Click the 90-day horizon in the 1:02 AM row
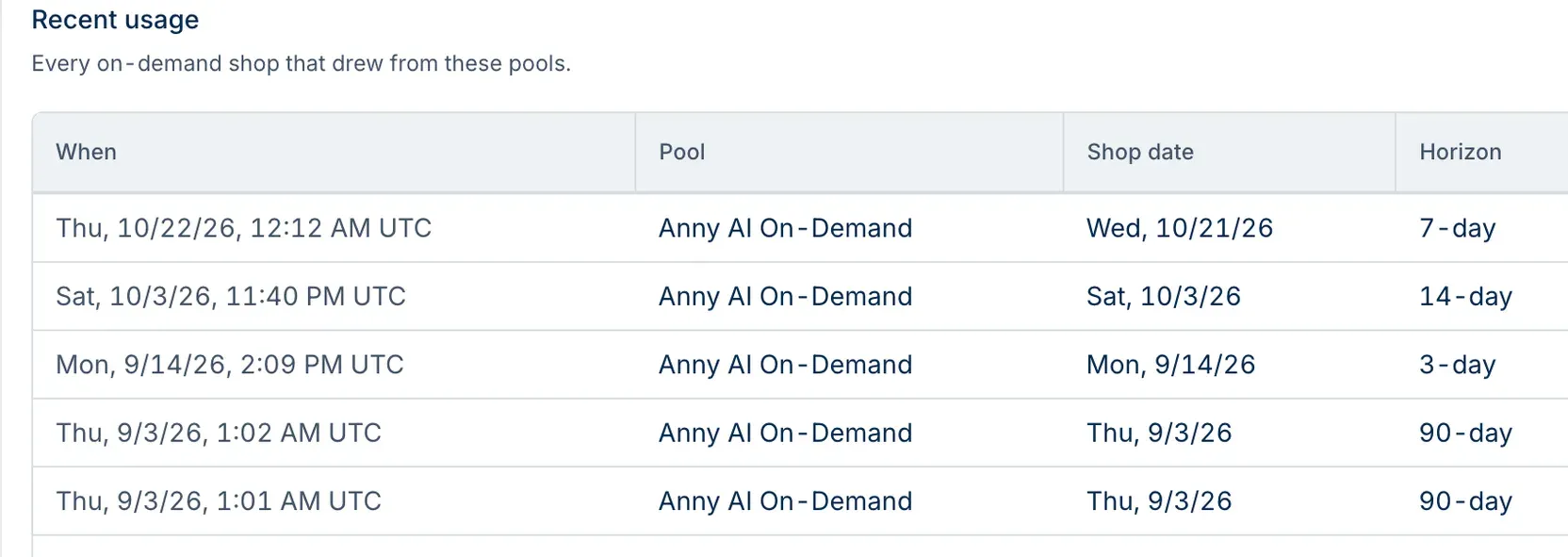Screen dimensions: 1568x557 click(1466, 433)
